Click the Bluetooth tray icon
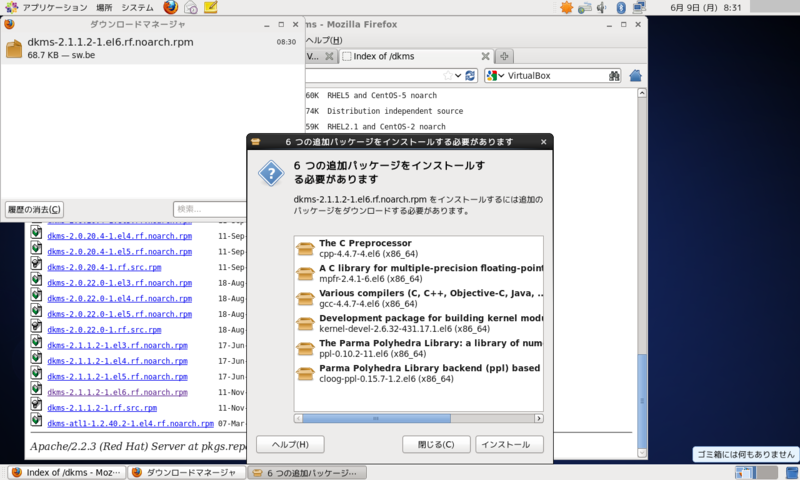 621,7
